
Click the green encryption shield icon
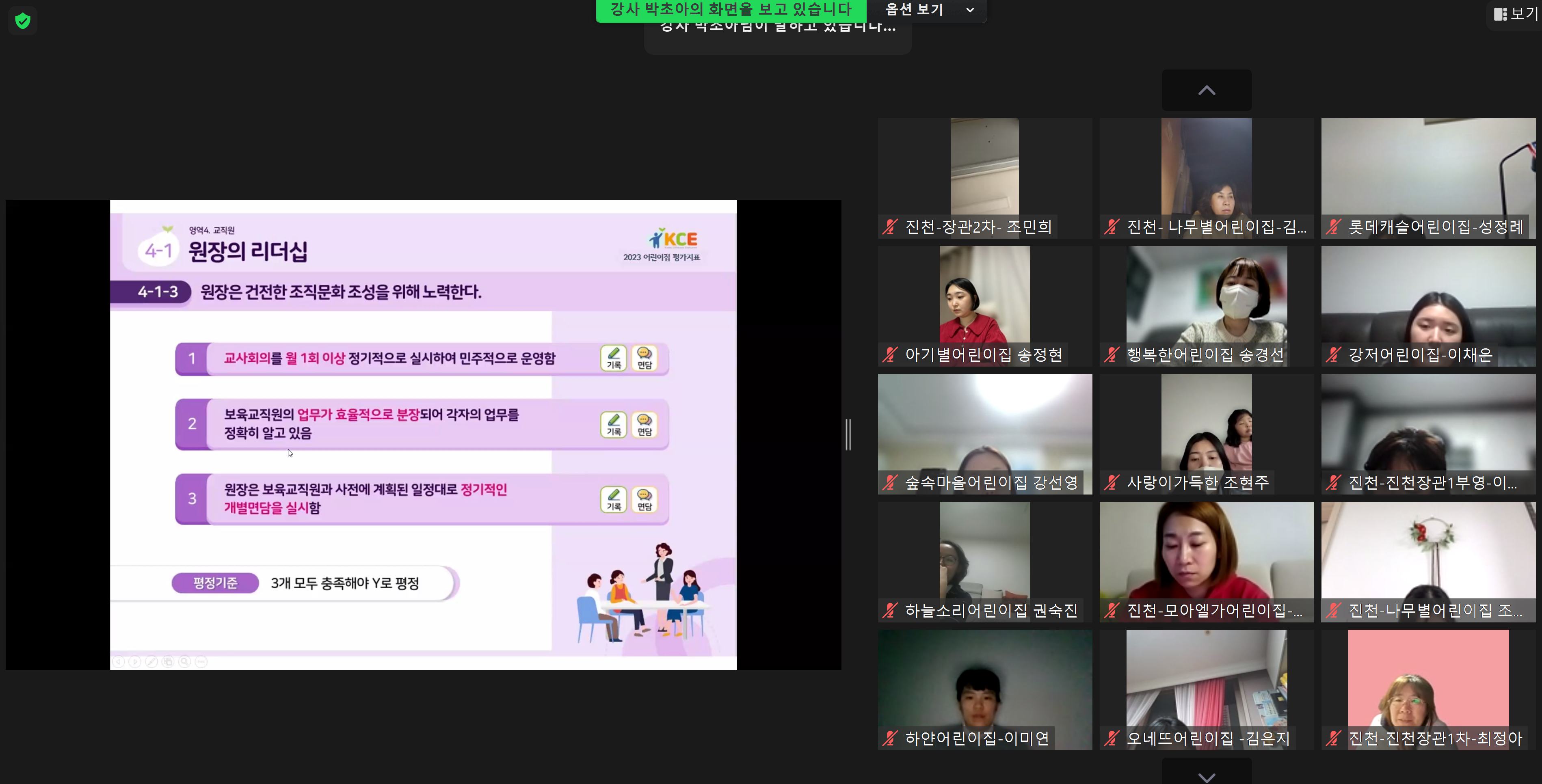click(23, 22)
